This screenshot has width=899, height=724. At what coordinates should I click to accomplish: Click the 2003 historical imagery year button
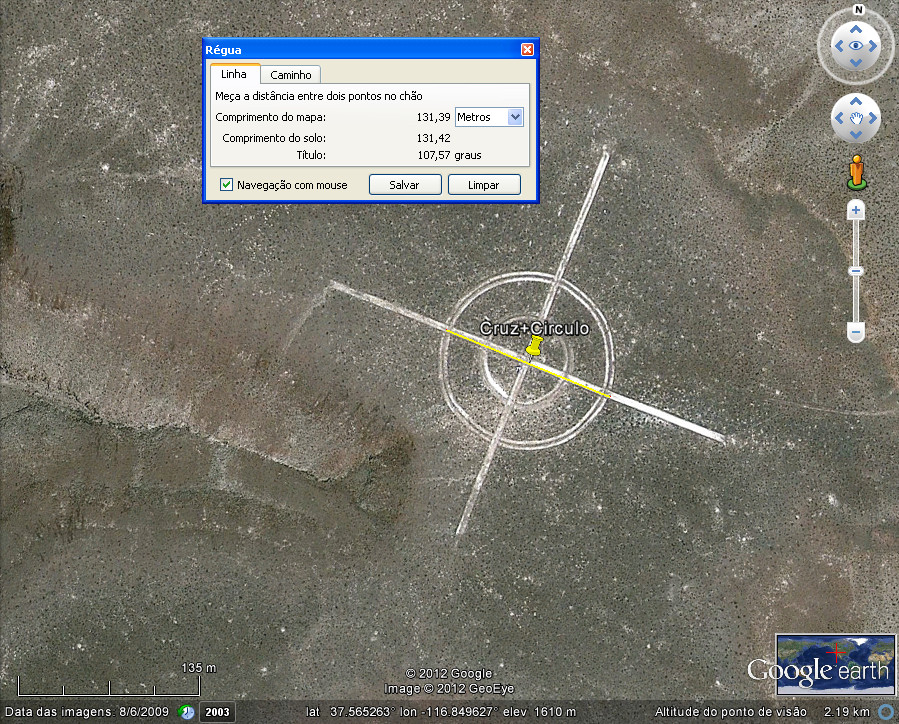coord(217,712)
